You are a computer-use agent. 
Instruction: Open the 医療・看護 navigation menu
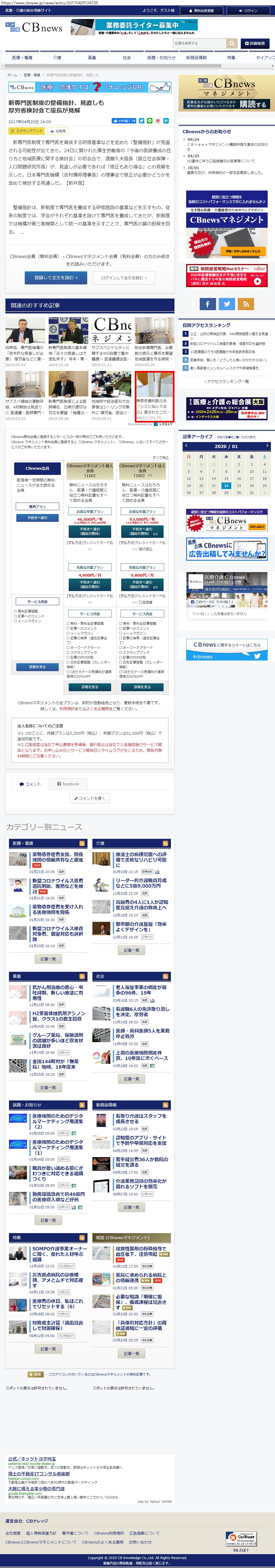22,58
